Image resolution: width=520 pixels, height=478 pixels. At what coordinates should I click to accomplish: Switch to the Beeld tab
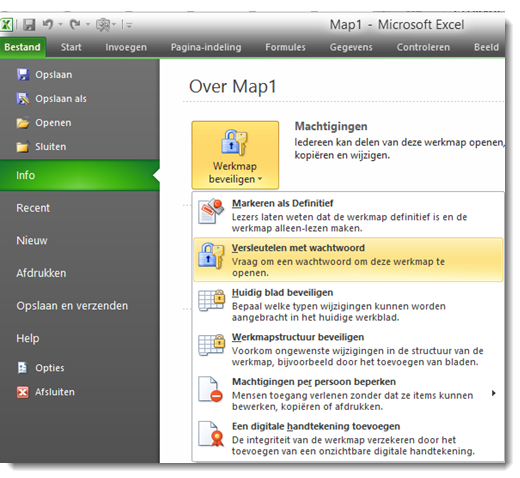coord(487,47)
